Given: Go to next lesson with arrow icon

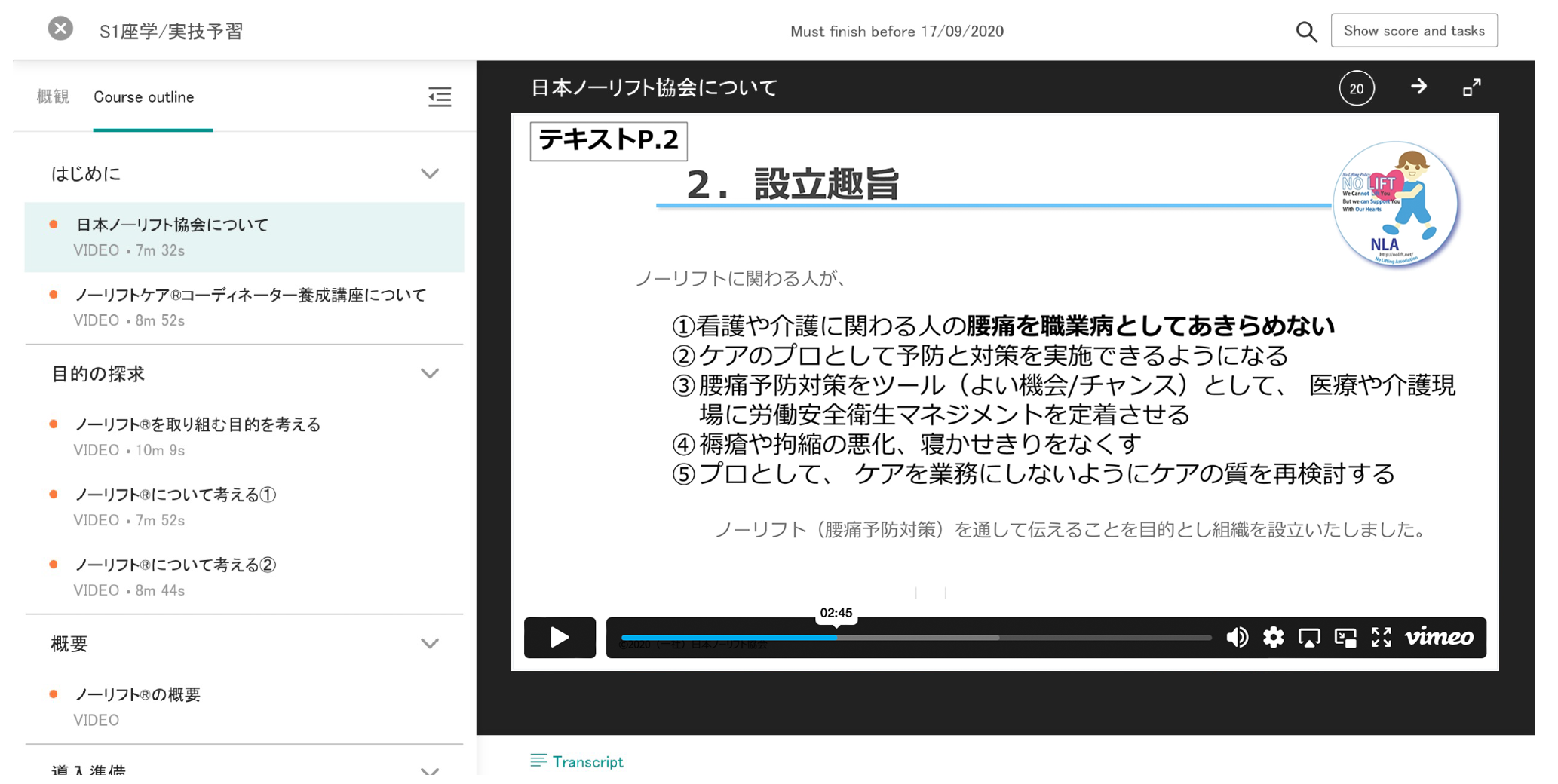Looking at the screenshot, I should pyautogui.click(x=1418, y=87).
